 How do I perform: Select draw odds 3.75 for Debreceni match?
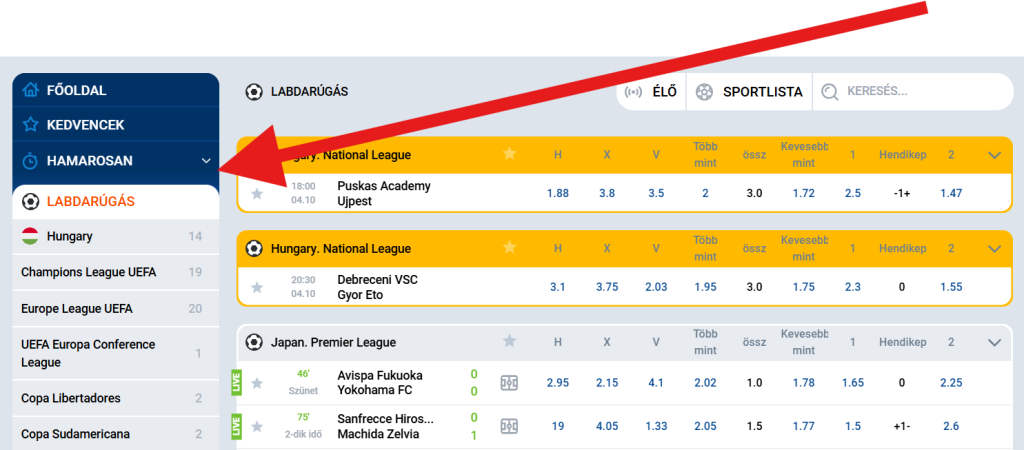click(x=607, y=287)
